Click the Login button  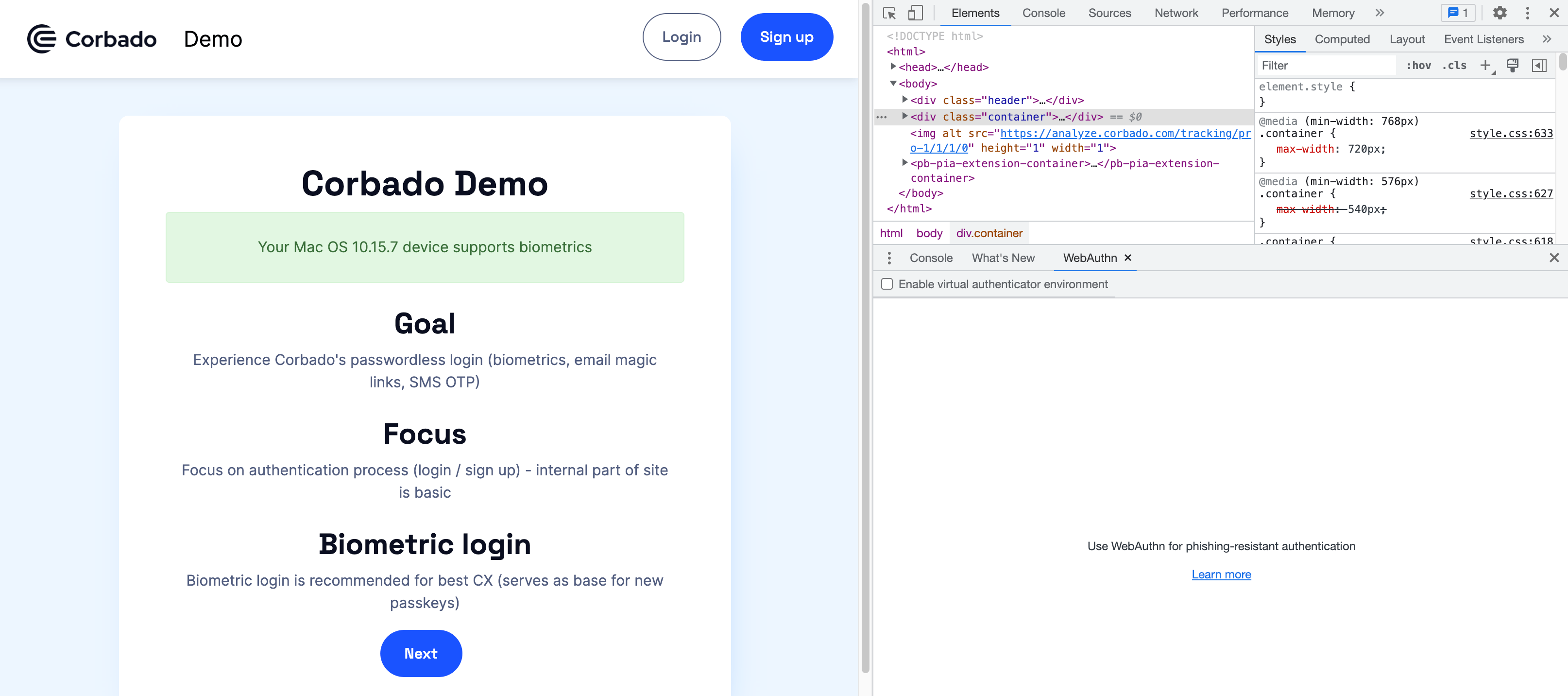pyautogui.click(x=681, y=37)
